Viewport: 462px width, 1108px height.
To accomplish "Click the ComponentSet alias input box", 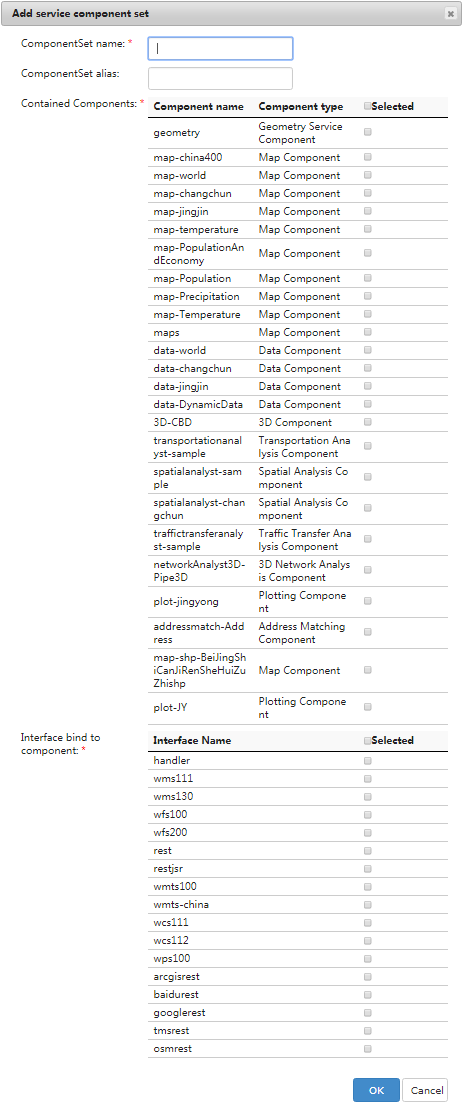I will pos(220,78).
